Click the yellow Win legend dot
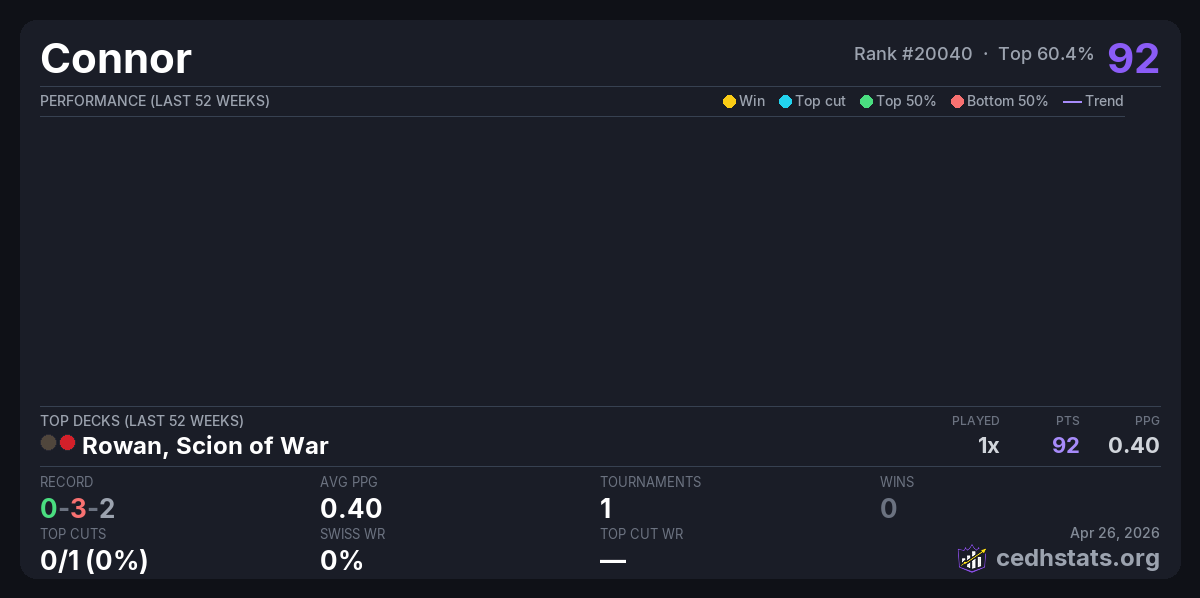 coord(729,101)
